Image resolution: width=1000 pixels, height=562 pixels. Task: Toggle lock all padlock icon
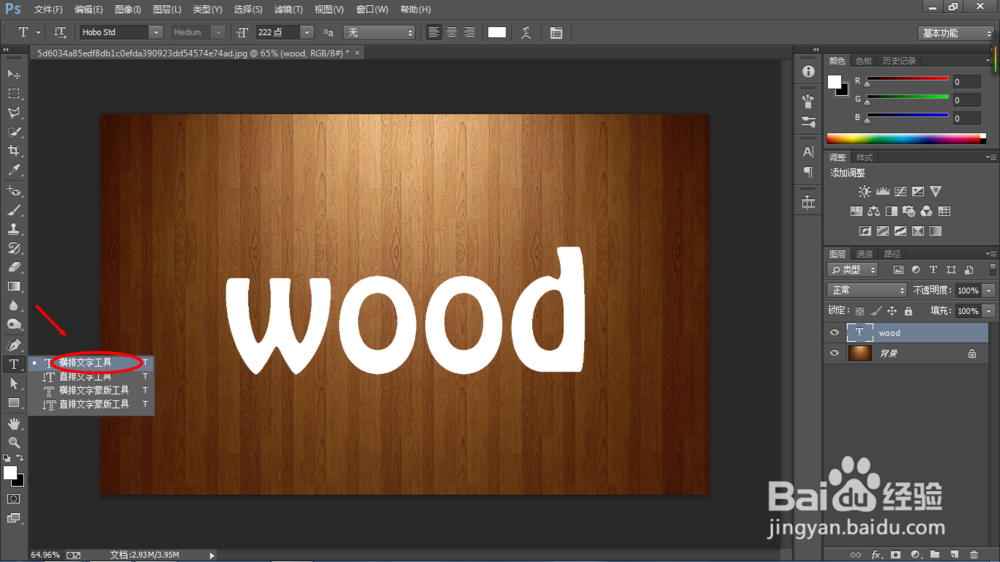pyautogui.click(x=908, y=311)
